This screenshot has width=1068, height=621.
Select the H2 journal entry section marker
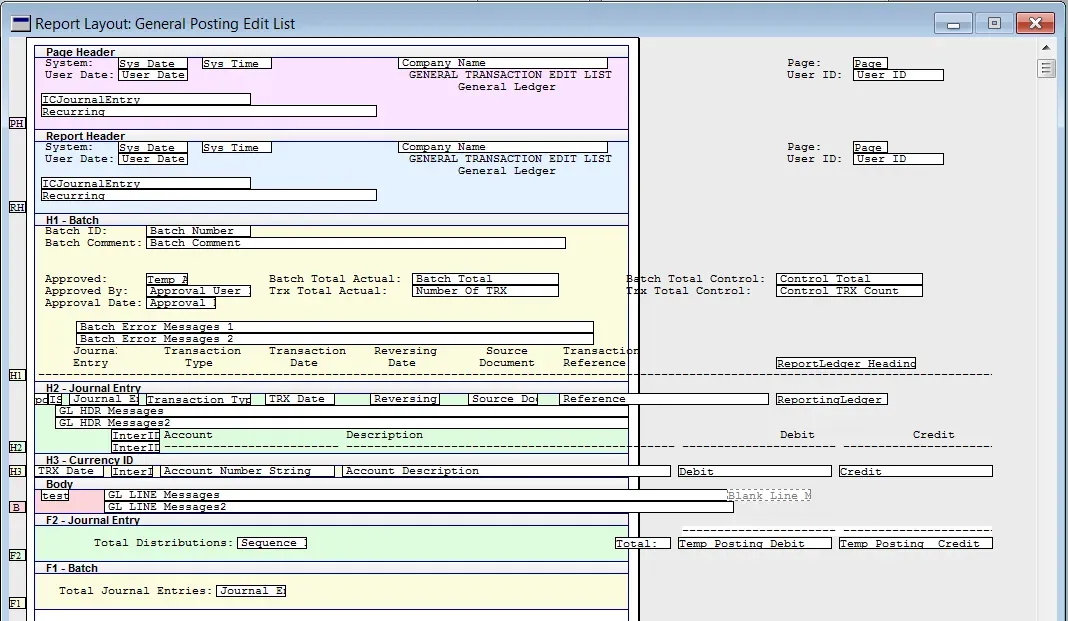point(16,447)
